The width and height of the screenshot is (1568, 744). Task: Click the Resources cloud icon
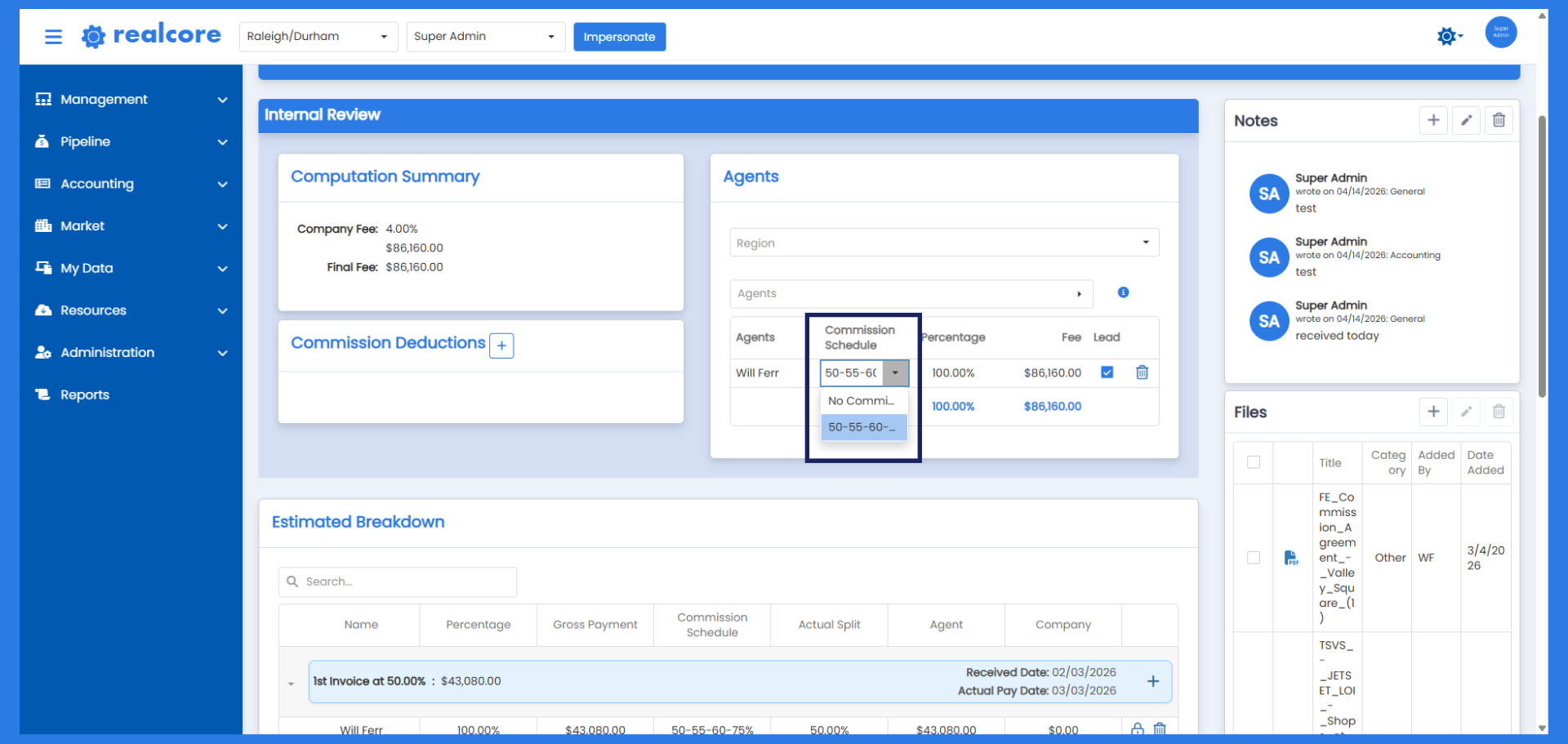pos(43,310)
